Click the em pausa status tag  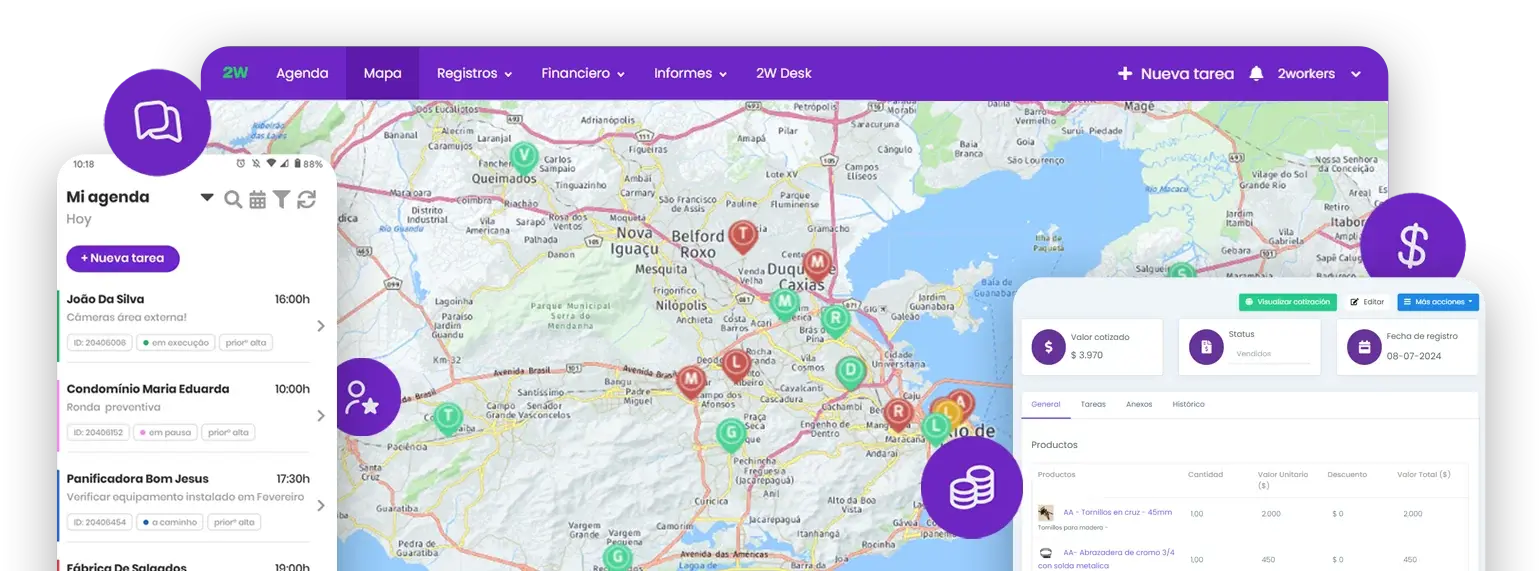click(165, 432)
